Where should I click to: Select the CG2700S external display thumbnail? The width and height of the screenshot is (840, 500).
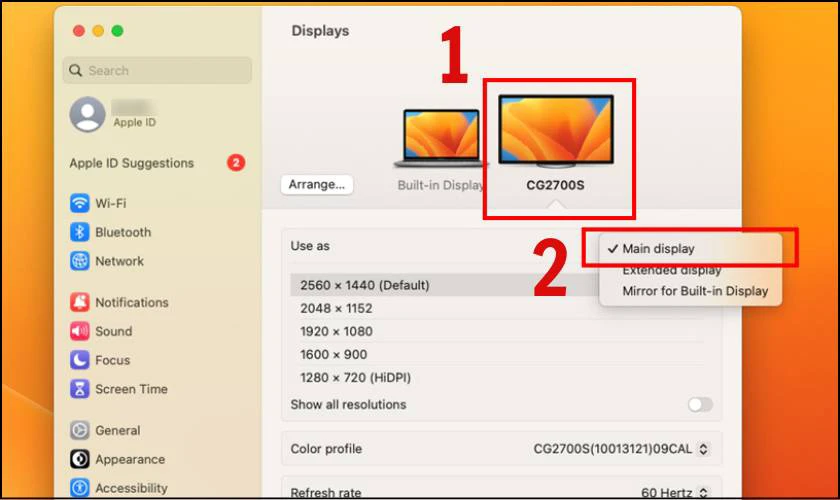(556, 132)
